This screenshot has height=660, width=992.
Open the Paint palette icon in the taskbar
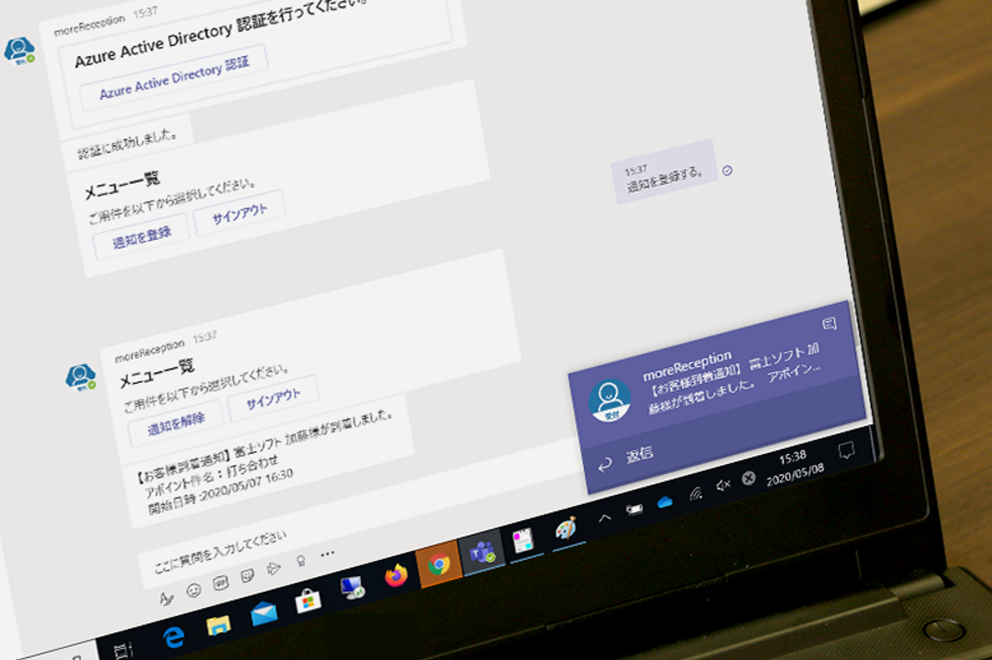pos(566,528)
